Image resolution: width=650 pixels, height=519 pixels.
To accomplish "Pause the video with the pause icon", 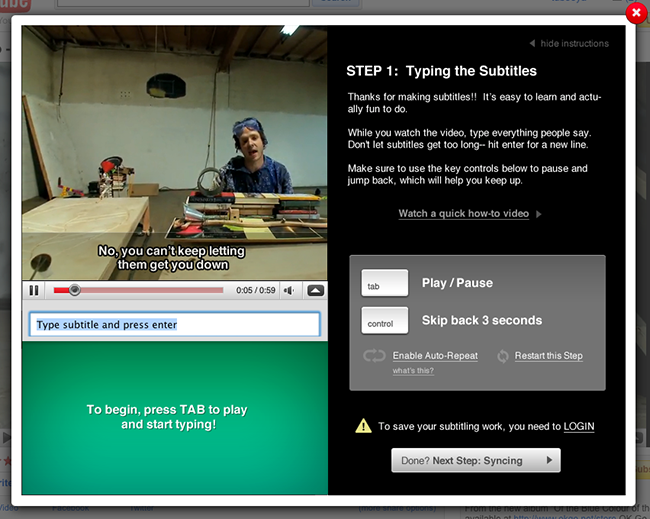I will click(x=34, y=290).
